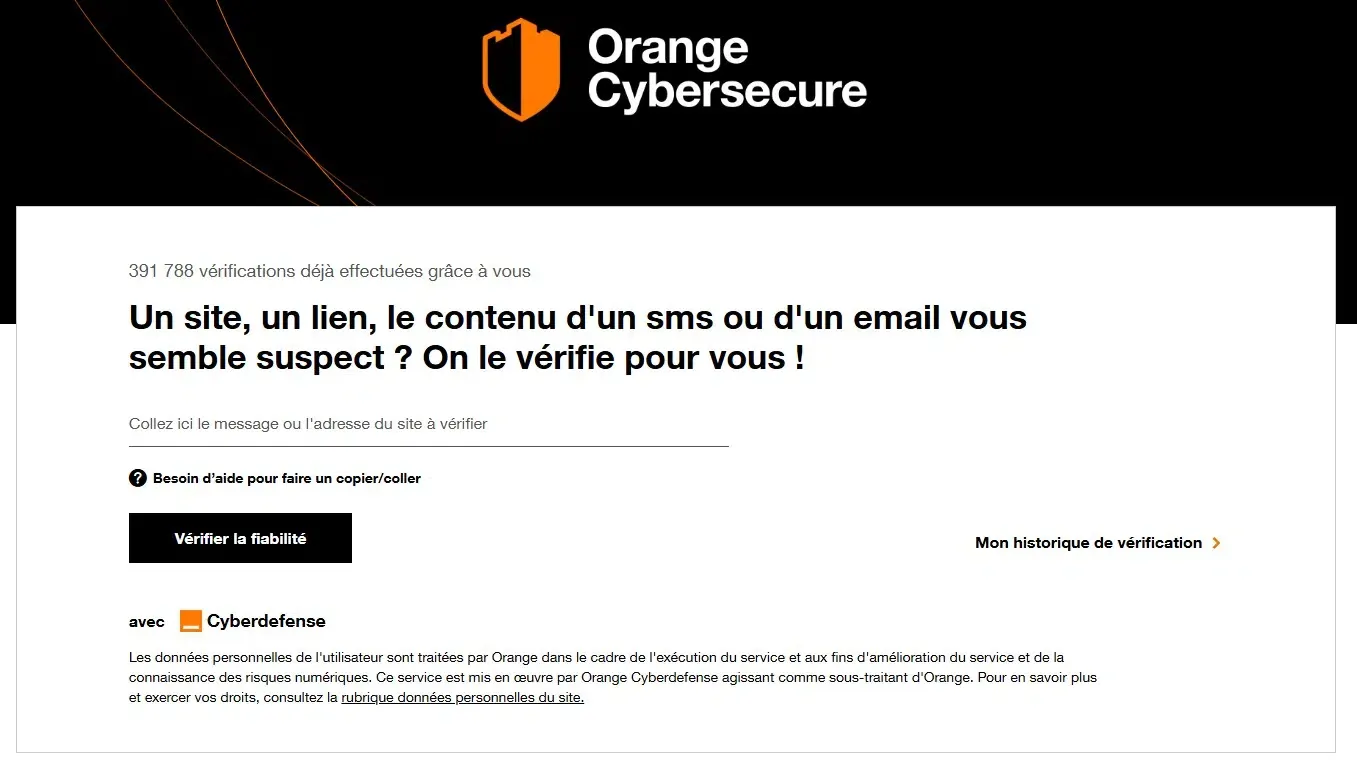Click "On le vérifie pour vous !" in headline
The image size is (1357, 769).
click(613, 358)
